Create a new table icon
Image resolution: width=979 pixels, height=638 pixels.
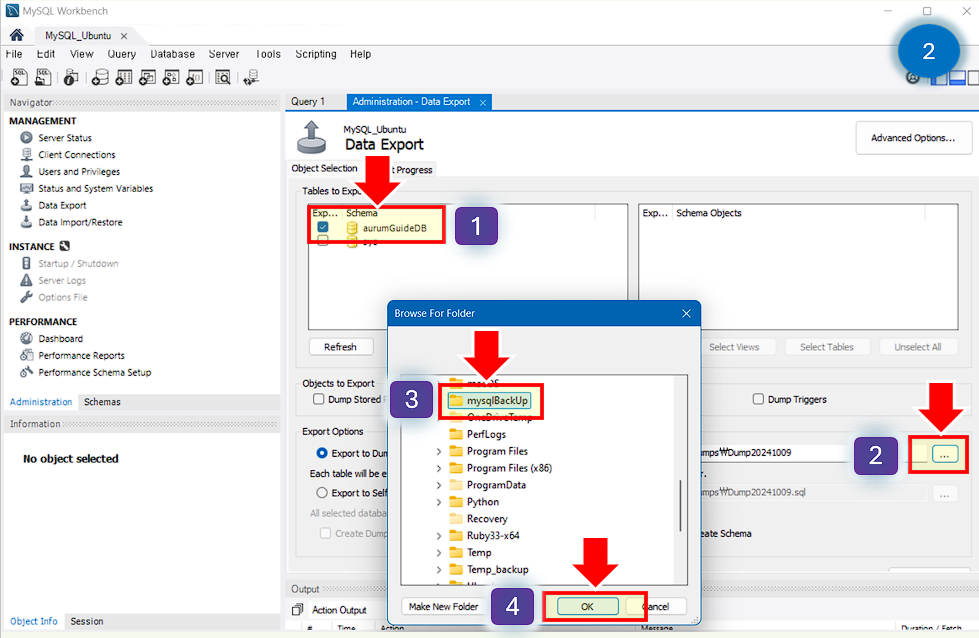(x=124, y=77)
